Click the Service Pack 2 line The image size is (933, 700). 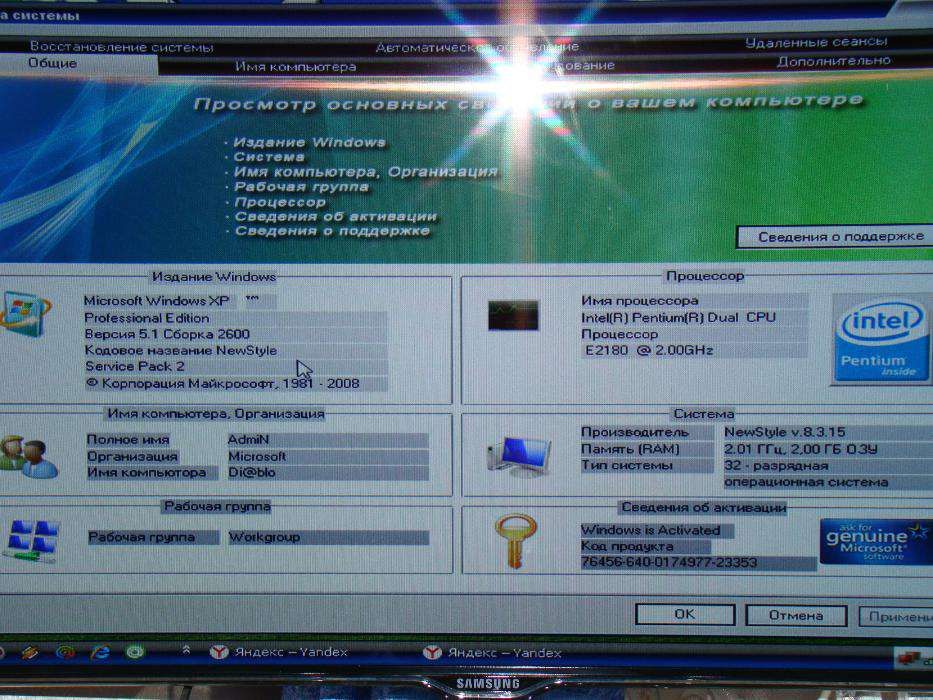point(134,367)
